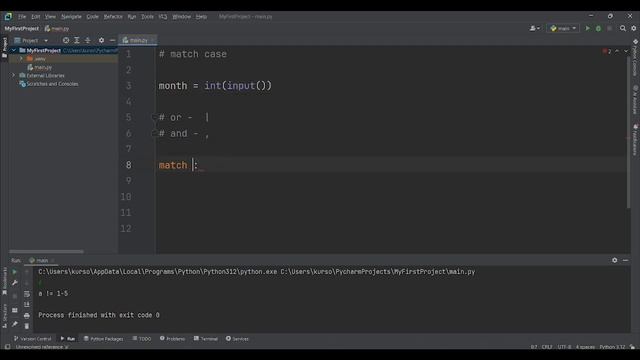The width and height of the screenshot is (640, 360).
Task: Click UTF-8 encoding in status bar
Action: click(x=564, y=347)
